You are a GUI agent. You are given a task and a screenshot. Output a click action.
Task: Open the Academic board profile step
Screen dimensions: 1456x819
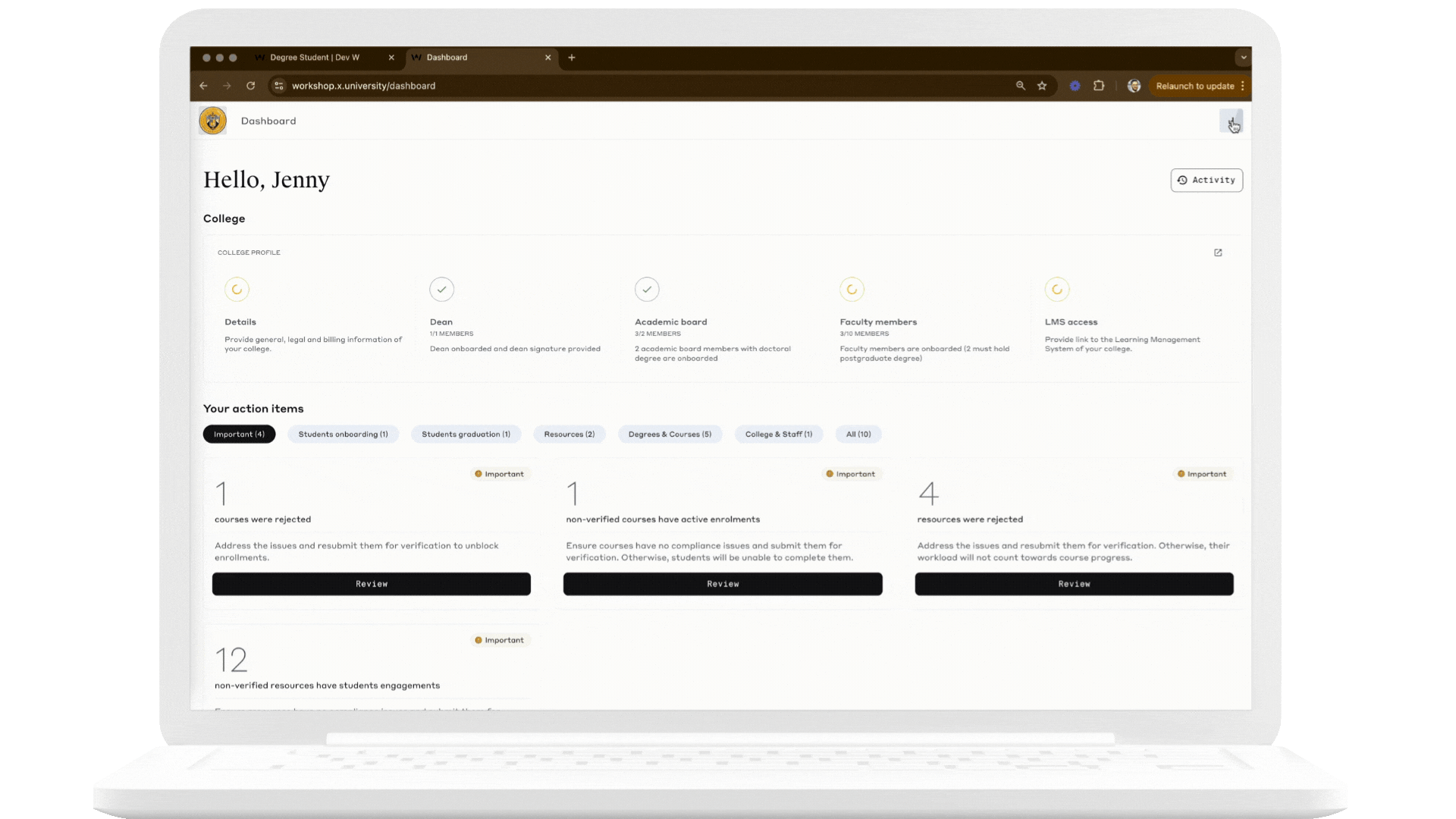point(725,315)
